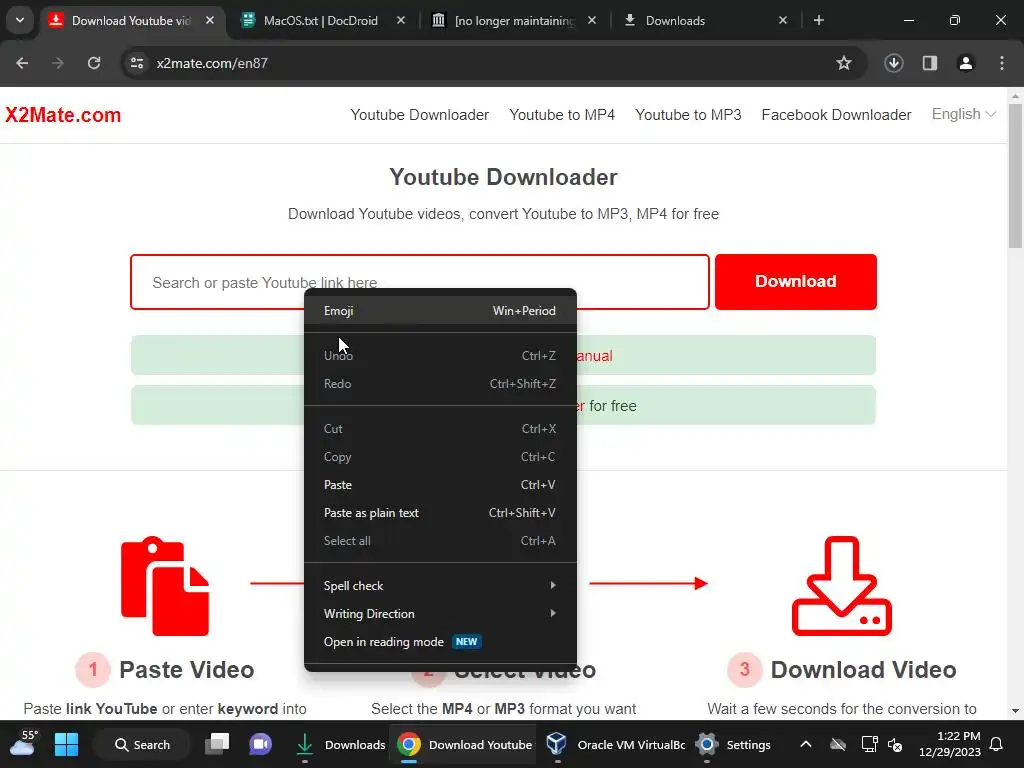Open Oracle VM VirtualBox from taskbar
Screen dimensions: 1024x768
pos(615,744)
